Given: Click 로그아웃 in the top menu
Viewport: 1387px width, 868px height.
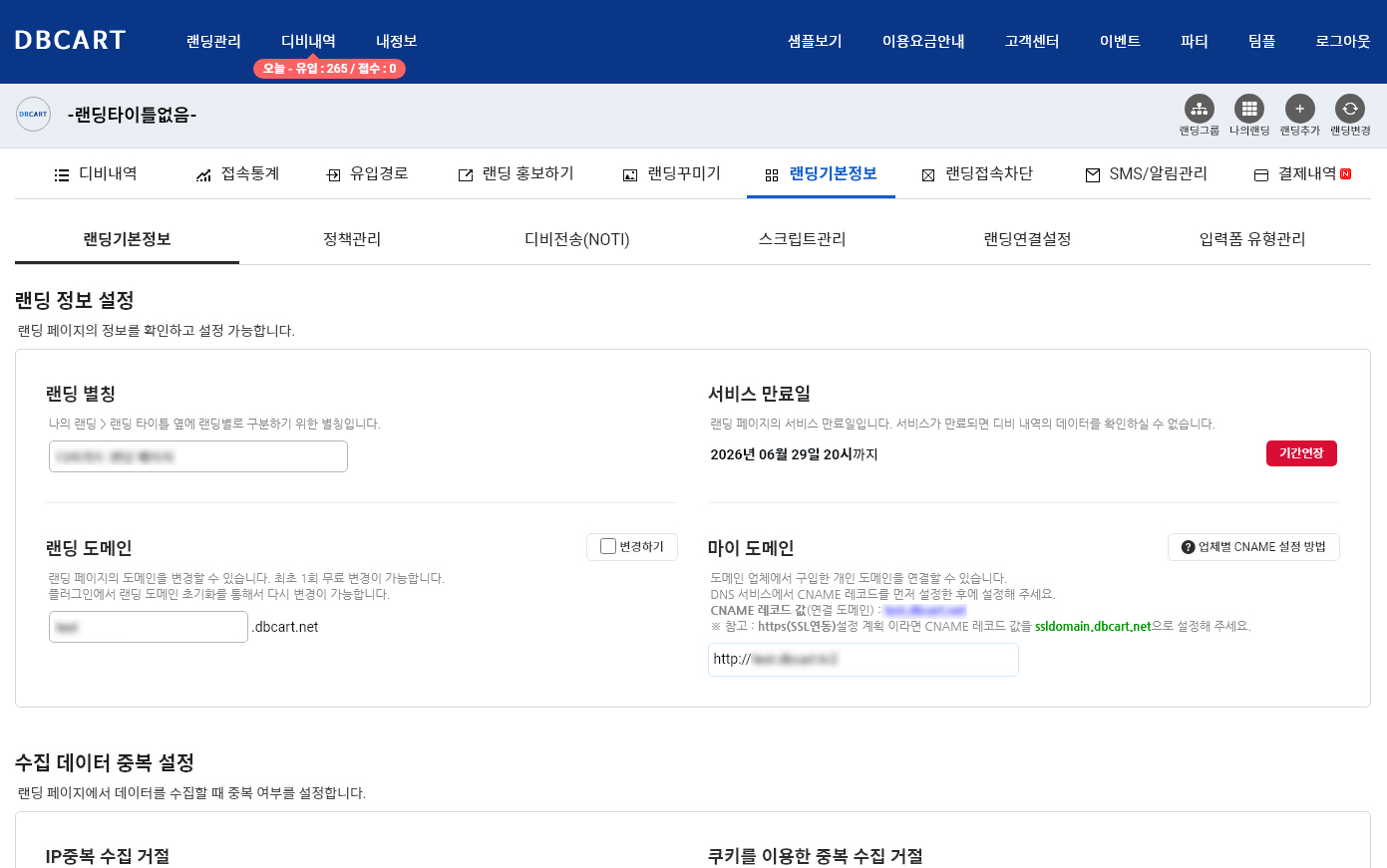Looking at the screenshot, I should (1342, 41).
